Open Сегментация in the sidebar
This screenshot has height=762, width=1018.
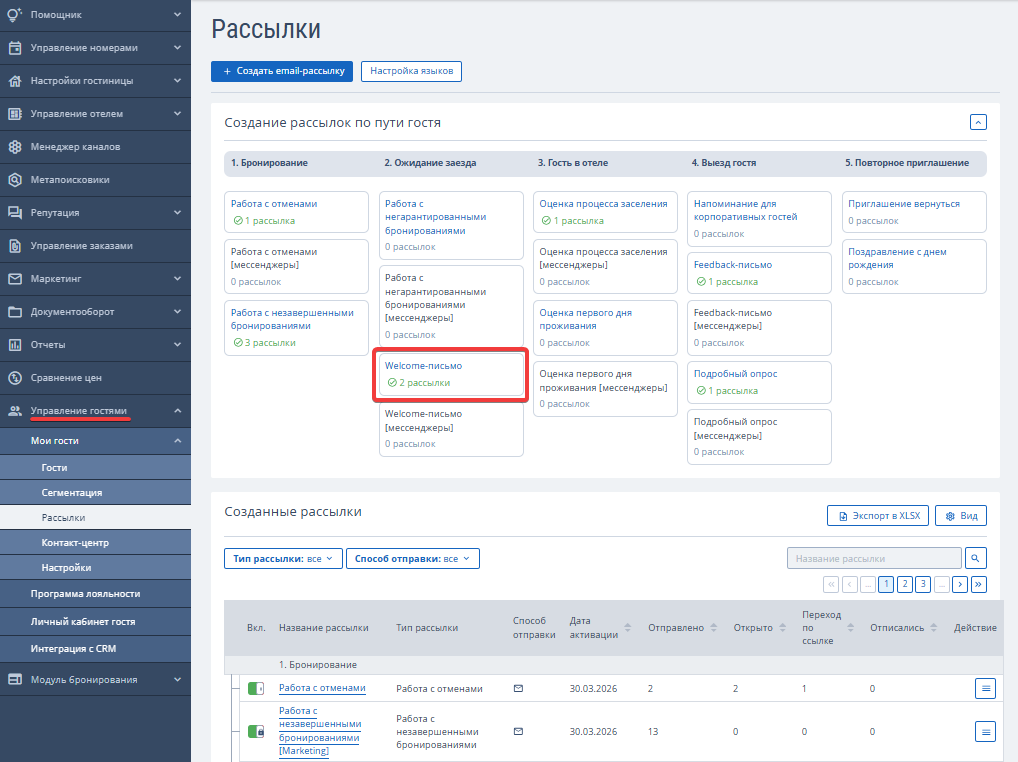(x=72, y=493)
